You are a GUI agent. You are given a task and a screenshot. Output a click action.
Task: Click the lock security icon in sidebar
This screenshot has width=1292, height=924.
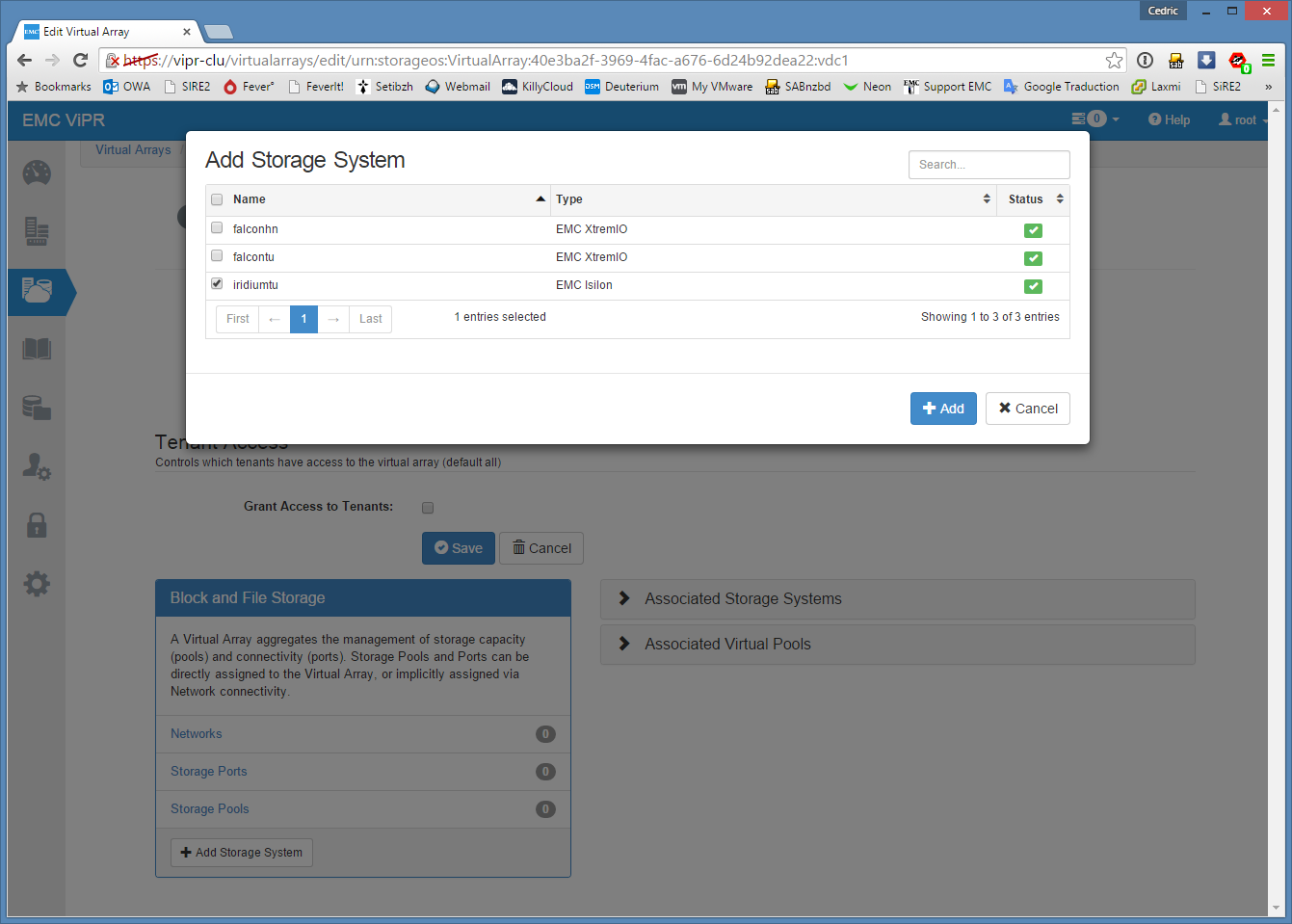point(37,525)
